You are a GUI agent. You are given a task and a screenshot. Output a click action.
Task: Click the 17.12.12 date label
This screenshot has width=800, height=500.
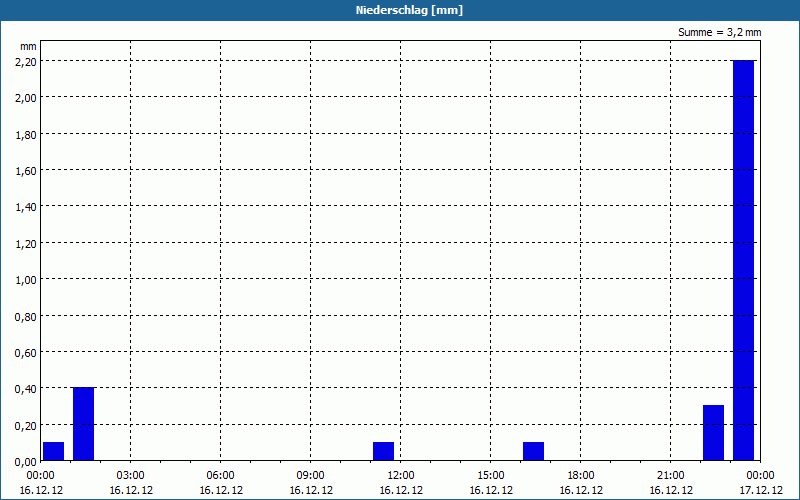[761, 490]
